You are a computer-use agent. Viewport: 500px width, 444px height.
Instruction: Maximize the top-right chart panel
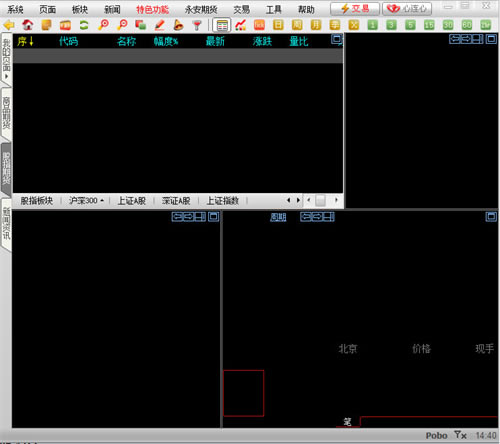click(491, 39)
